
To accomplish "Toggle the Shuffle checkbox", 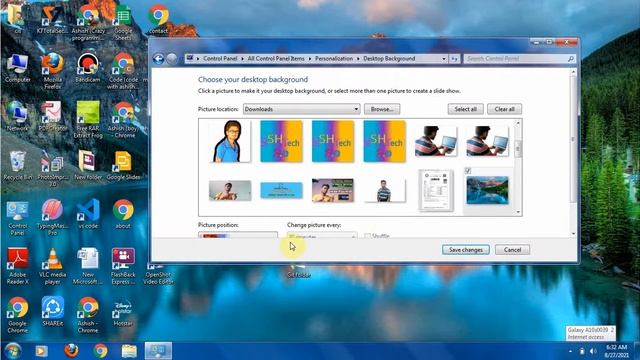I will point(367,236).
